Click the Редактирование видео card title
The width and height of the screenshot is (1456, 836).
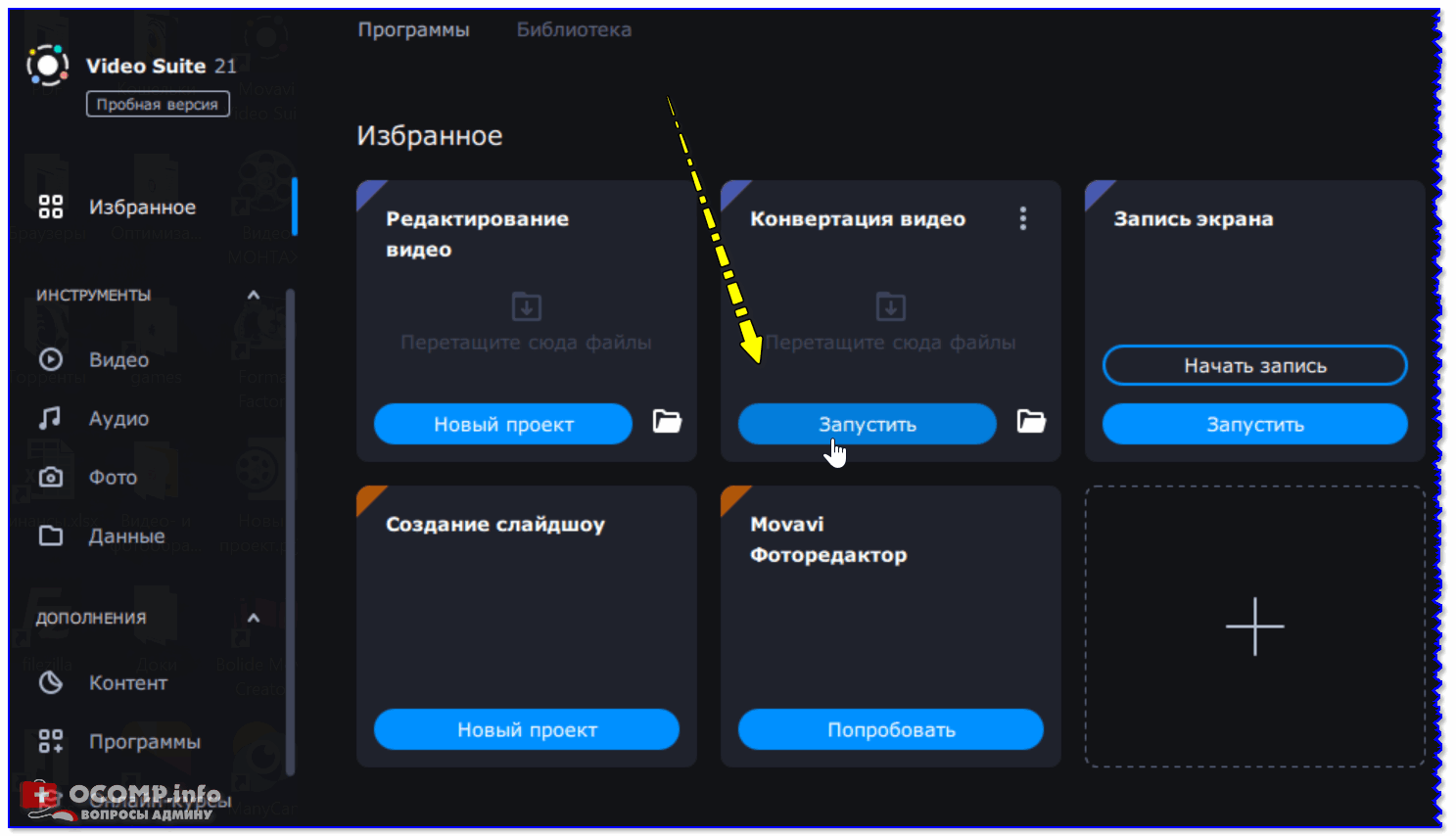pyautogui.click(x=477, y=234)
